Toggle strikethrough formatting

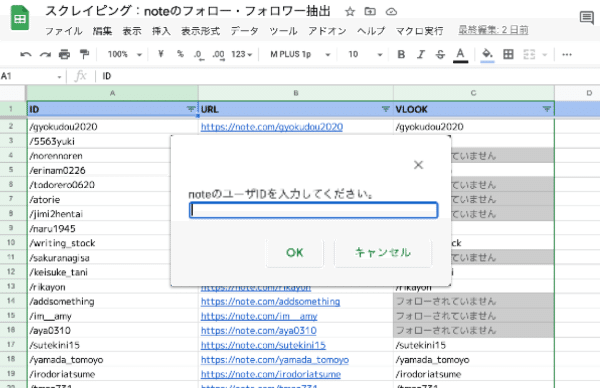coord(440,54)
